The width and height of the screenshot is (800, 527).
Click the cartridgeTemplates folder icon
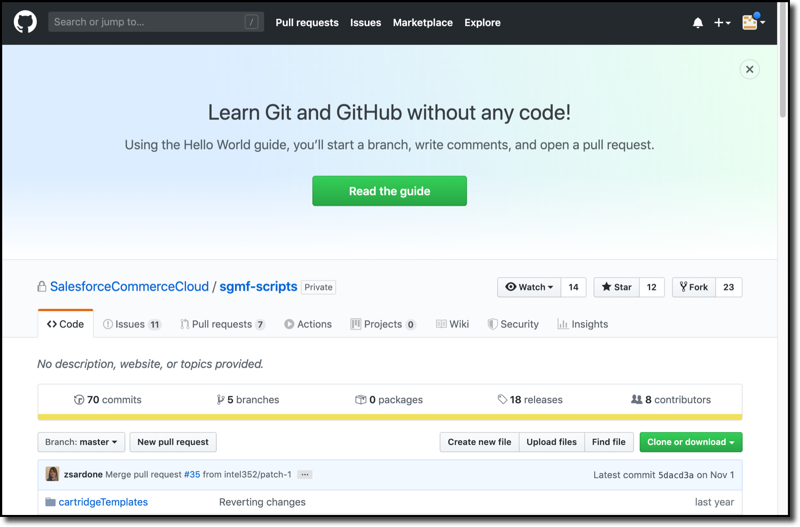click(50, 502)
